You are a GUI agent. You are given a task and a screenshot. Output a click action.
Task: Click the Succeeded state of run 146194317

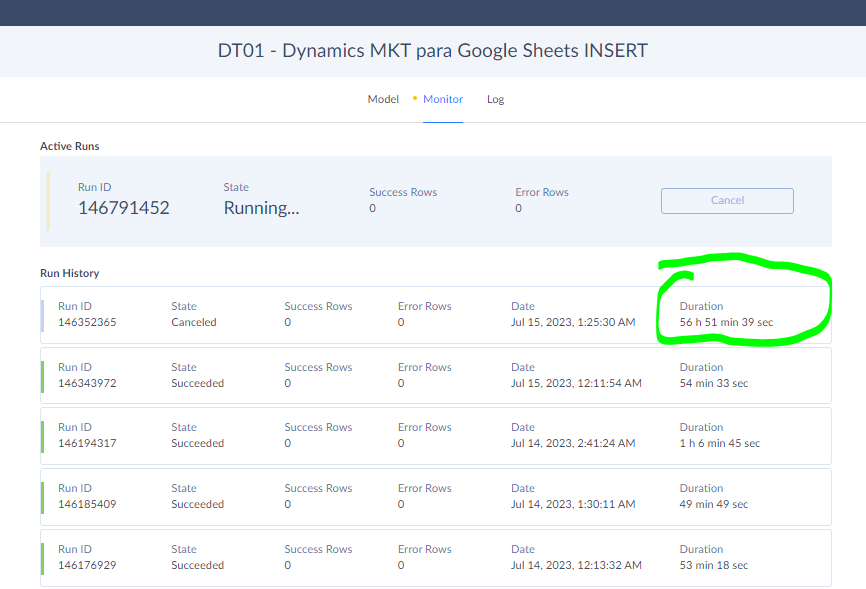(197, 443)
